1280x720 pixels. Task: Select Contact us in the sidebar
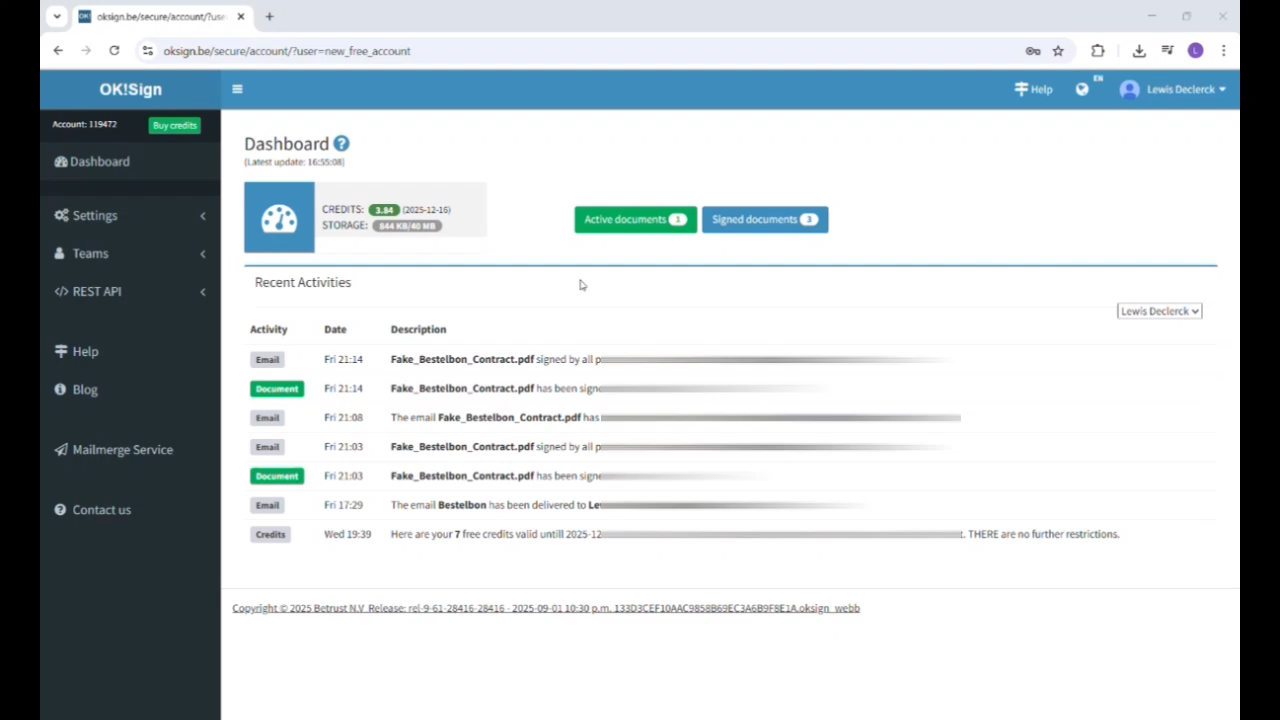click(101, 510)
